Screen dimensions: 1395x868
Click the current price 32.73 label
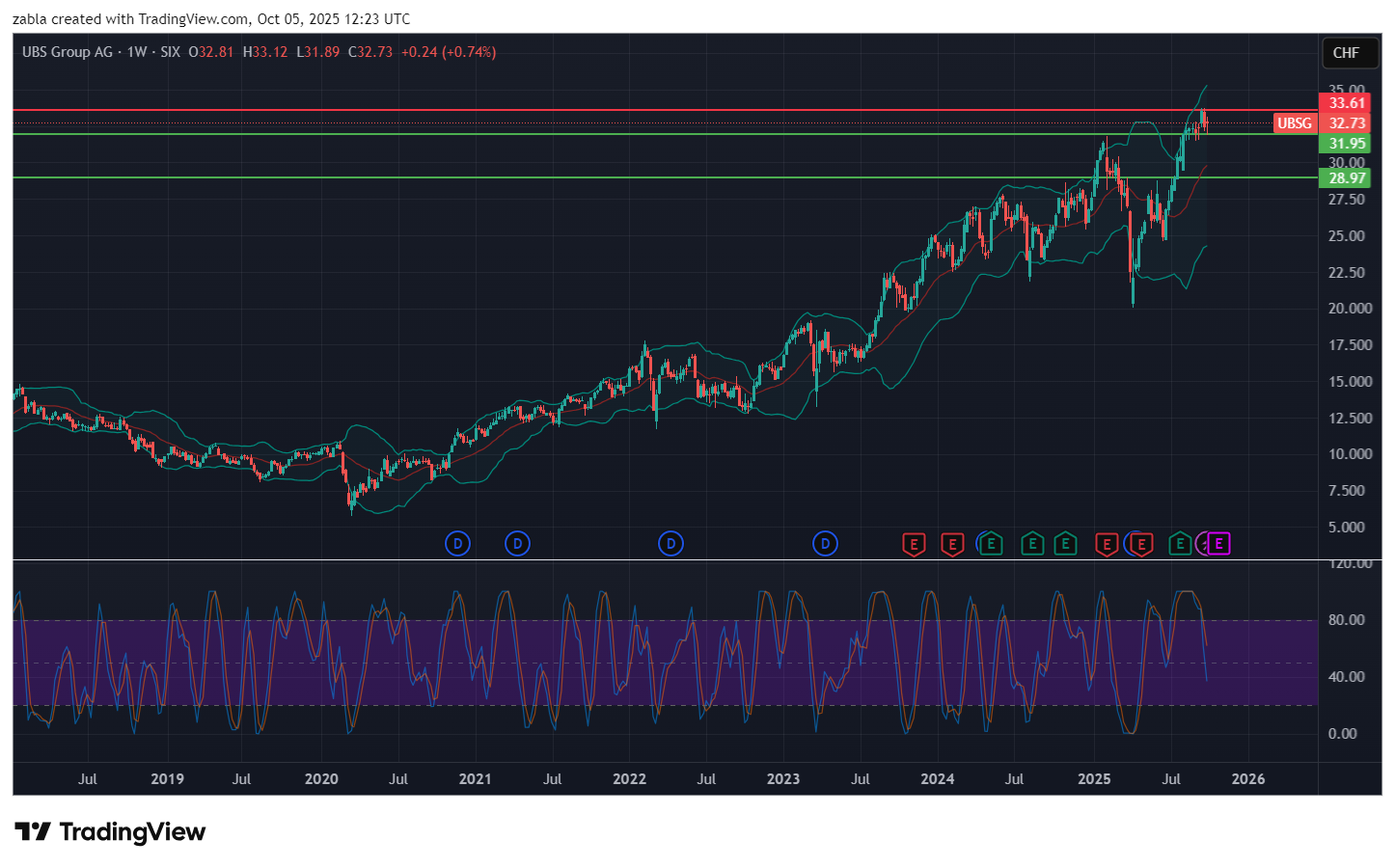tap(1346, 123)
